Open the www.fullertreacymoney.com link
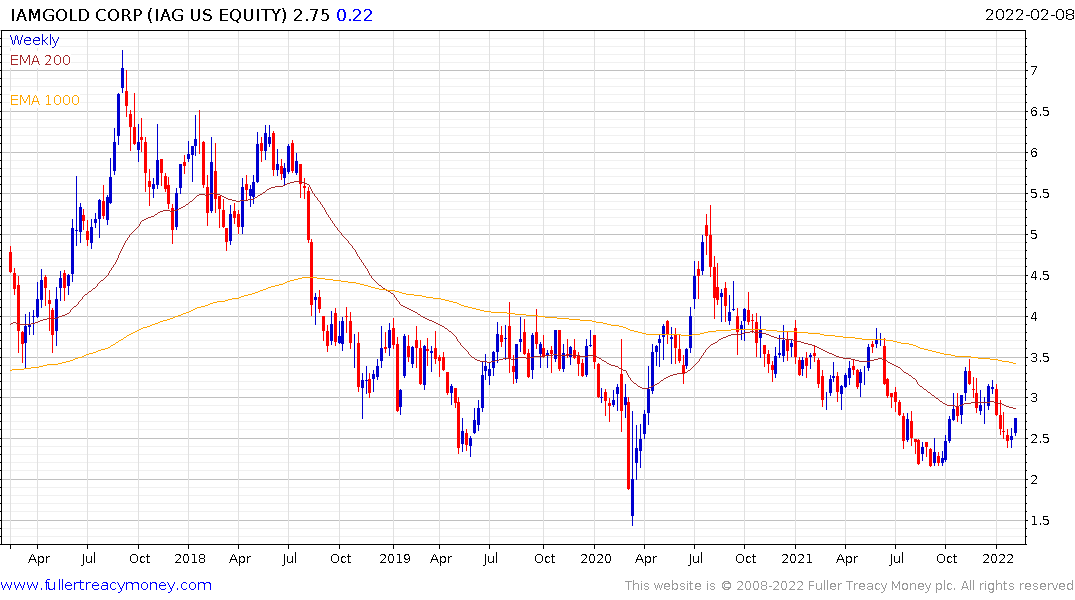The height and width of the screenshot is (600, 1075). 106,585
